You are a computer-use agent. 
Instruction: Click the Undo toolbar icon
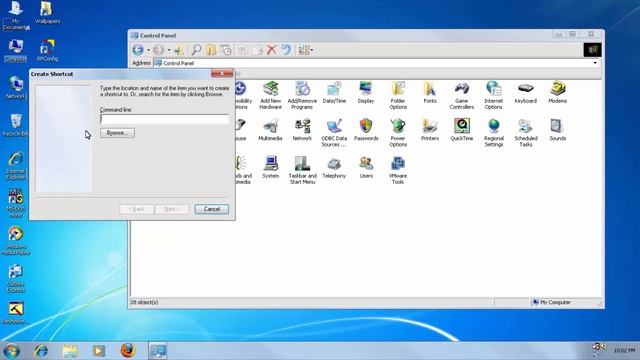(286, 50)
